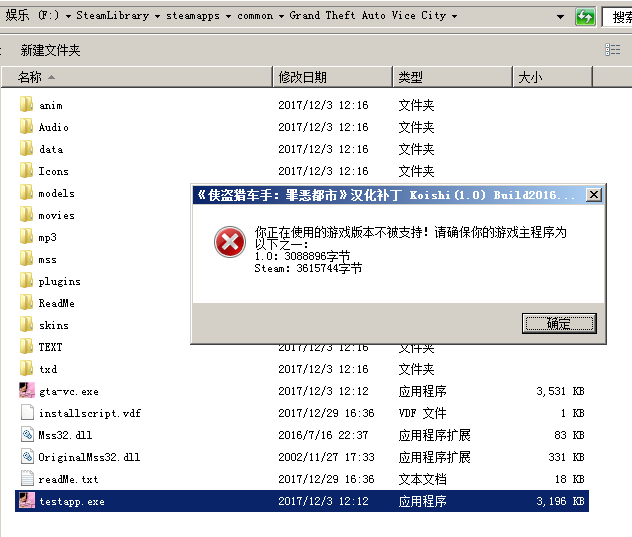Viewport: 632px width, 537px height.
Task: Open the view options icon
Action: (x=612, y=50)
